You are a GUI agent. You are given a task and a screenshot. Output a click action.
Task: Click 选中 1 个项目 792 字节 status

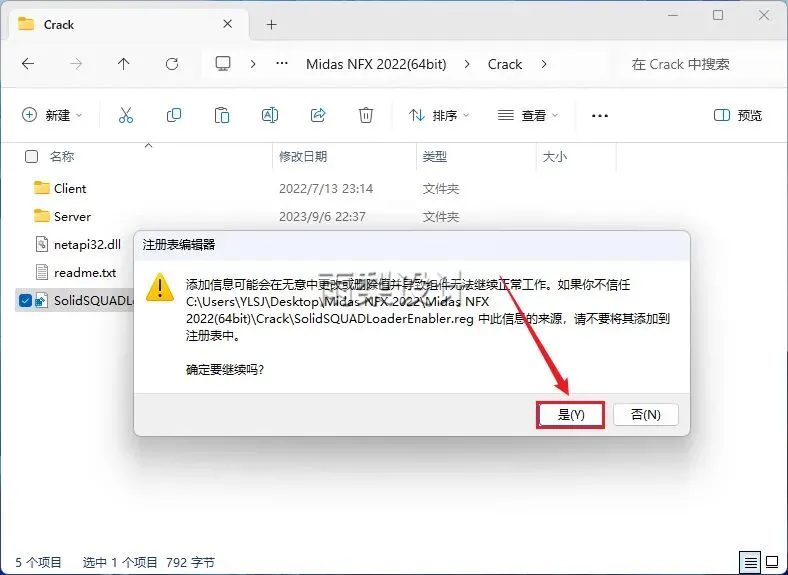149,562
